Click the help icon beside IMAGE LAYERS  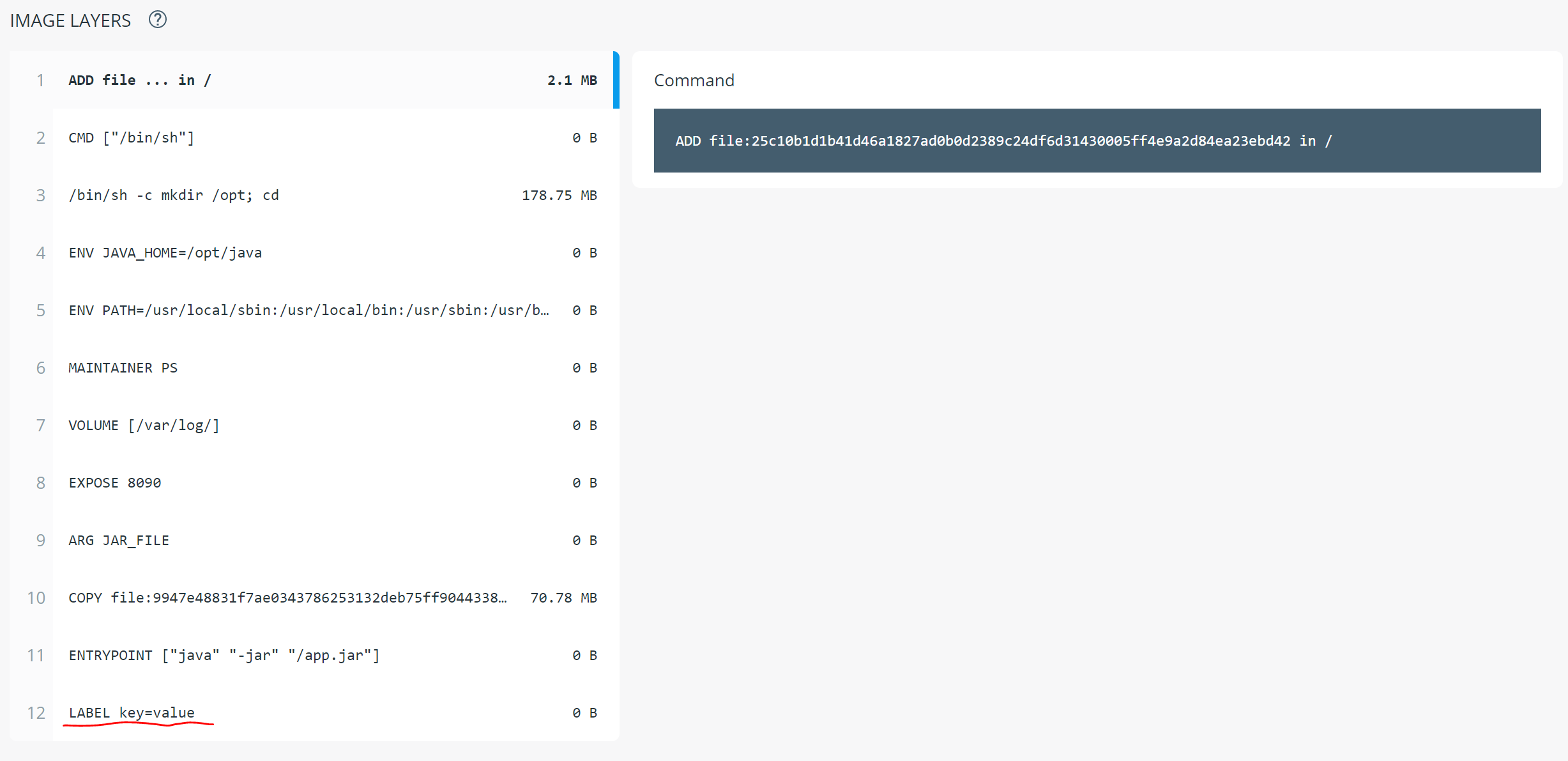[157, 20]
